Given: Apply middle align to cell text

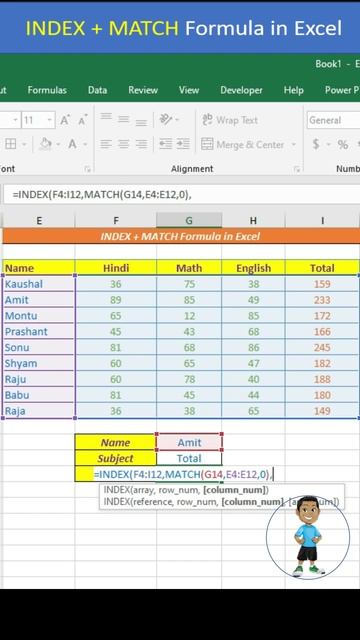Looking at the screenshot, I should pyautogui.click(x=124, y=120).
